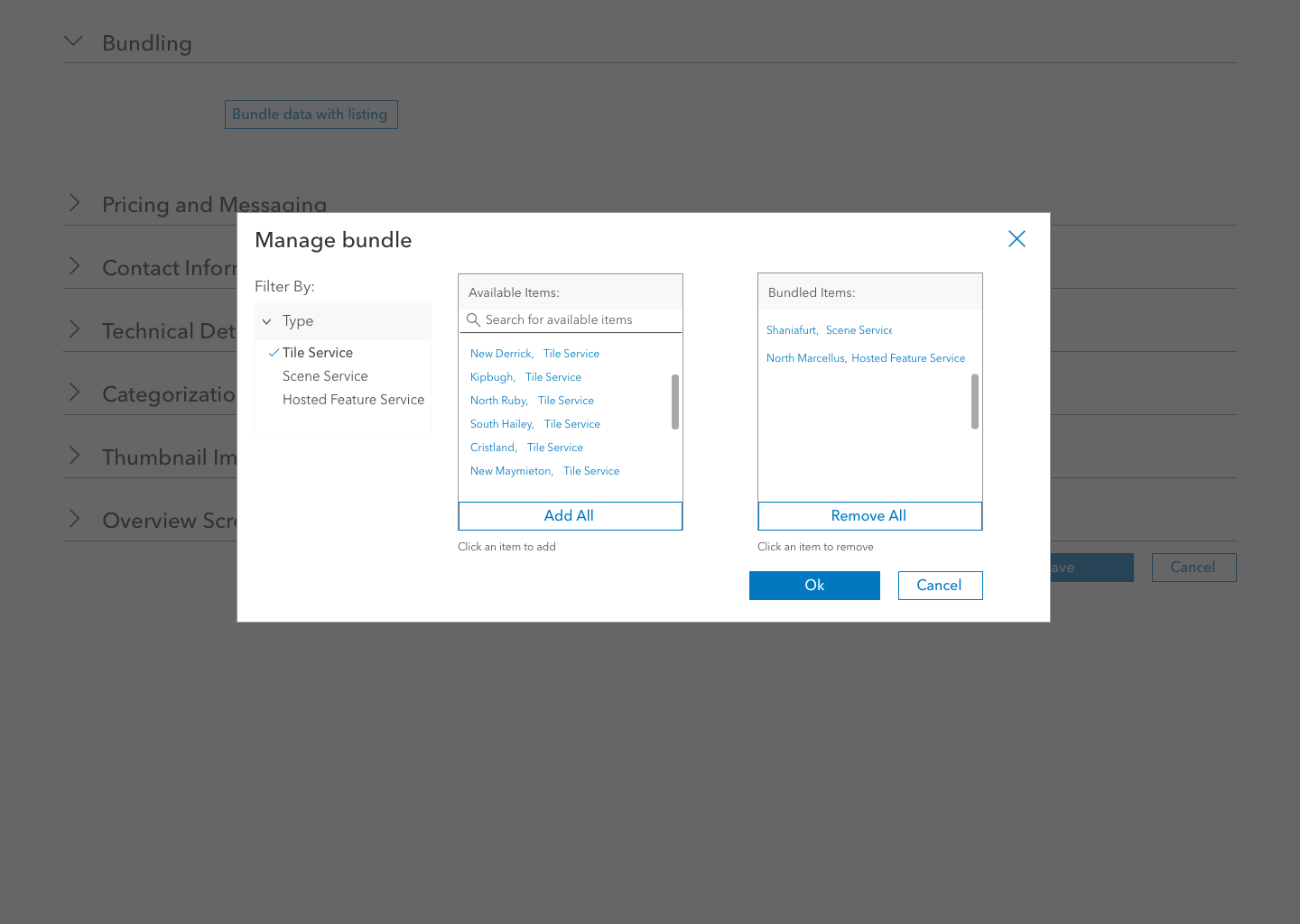Expand the Contact Information section
Viewport: 1300px width, 924px height.
pyautogui.click(x=74, y=266)
